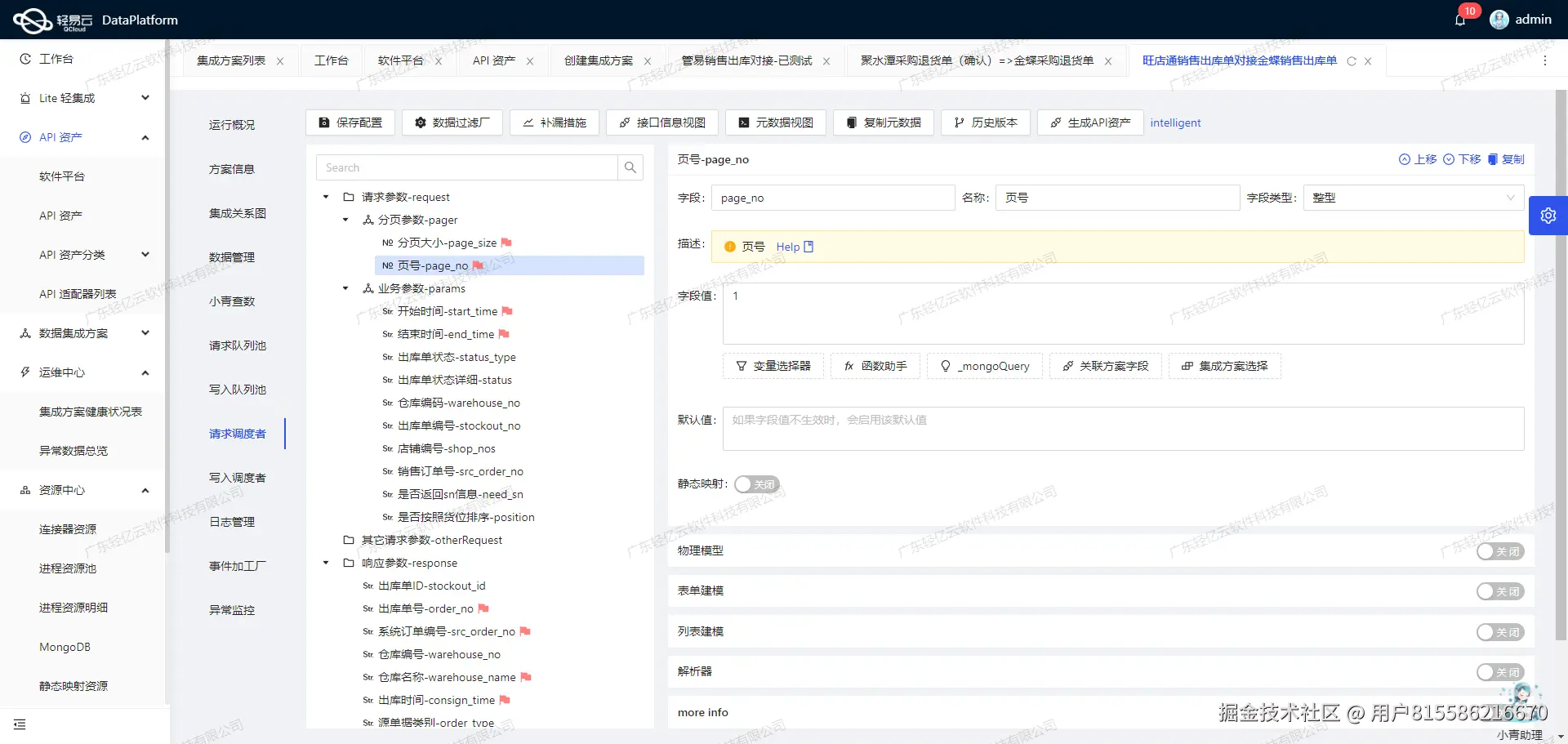
Task: Click 生成API资产 in the toolbar
Action: point(1089,123)
